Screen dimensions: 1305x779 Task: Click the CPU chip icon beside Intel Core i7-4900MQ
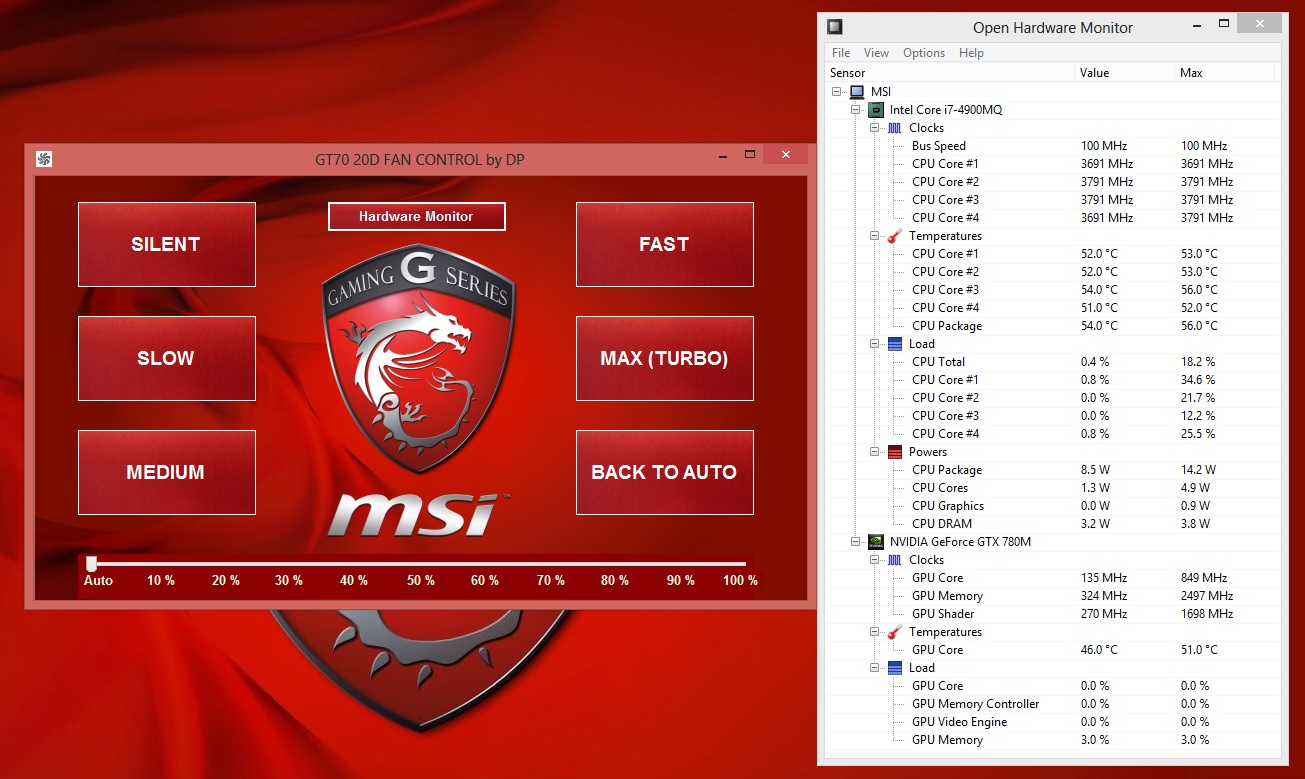pyautogui.click(x=876, y=110)
